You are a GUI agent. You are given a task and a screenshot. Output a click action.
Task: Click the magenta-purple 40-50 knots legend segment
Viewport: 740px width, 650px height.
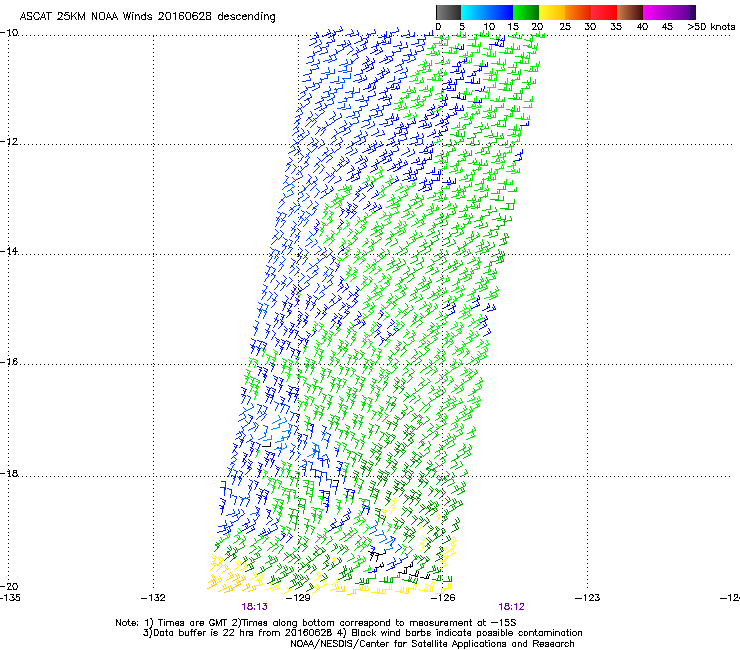pyautogui.click(x=669, y=12)
